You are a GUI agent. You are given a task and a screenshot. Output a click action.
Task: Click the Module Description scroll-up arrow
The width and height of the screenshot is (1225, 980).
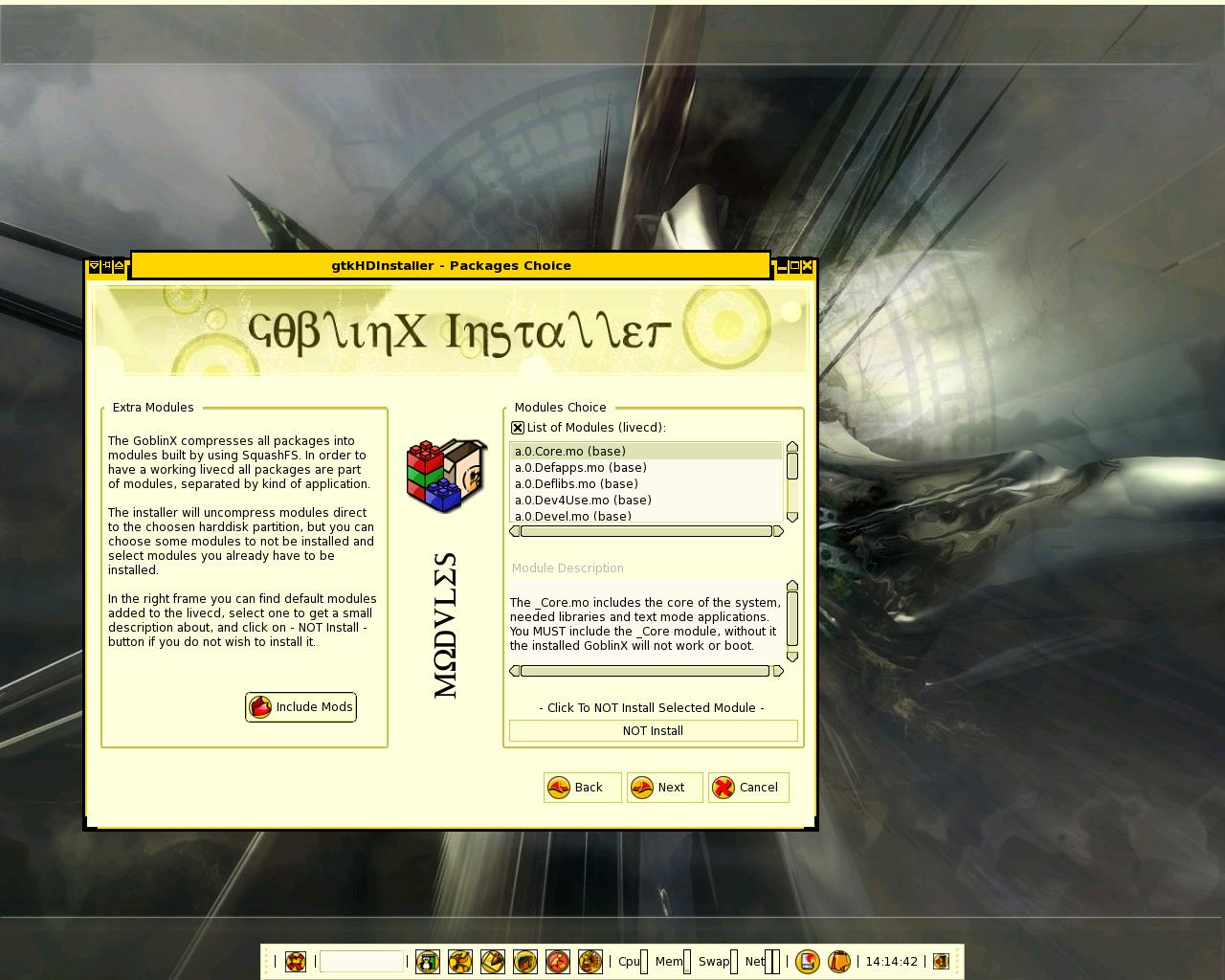coord(792,586)
